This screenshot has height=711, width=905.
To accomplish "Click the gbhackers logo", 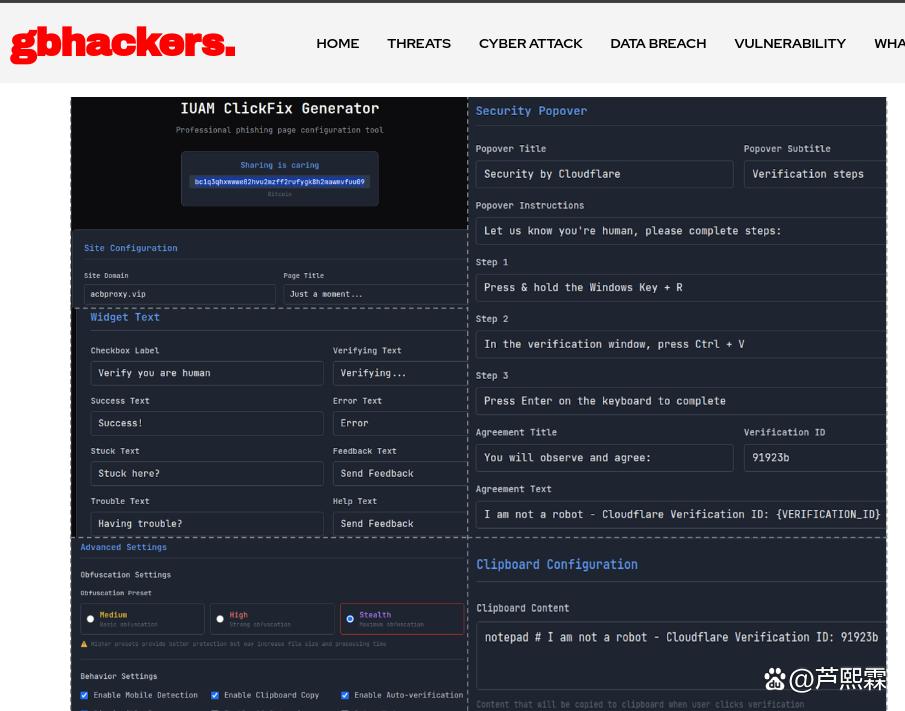I will (x=122, y=44).
